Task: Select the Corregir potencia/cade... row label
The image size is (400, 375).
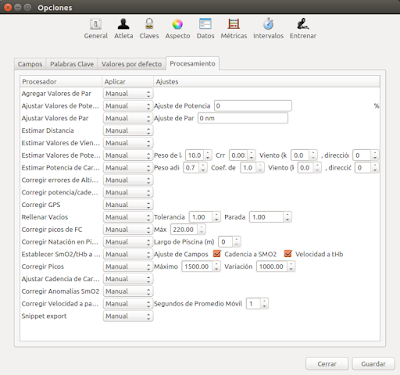Action: point(60,192)
